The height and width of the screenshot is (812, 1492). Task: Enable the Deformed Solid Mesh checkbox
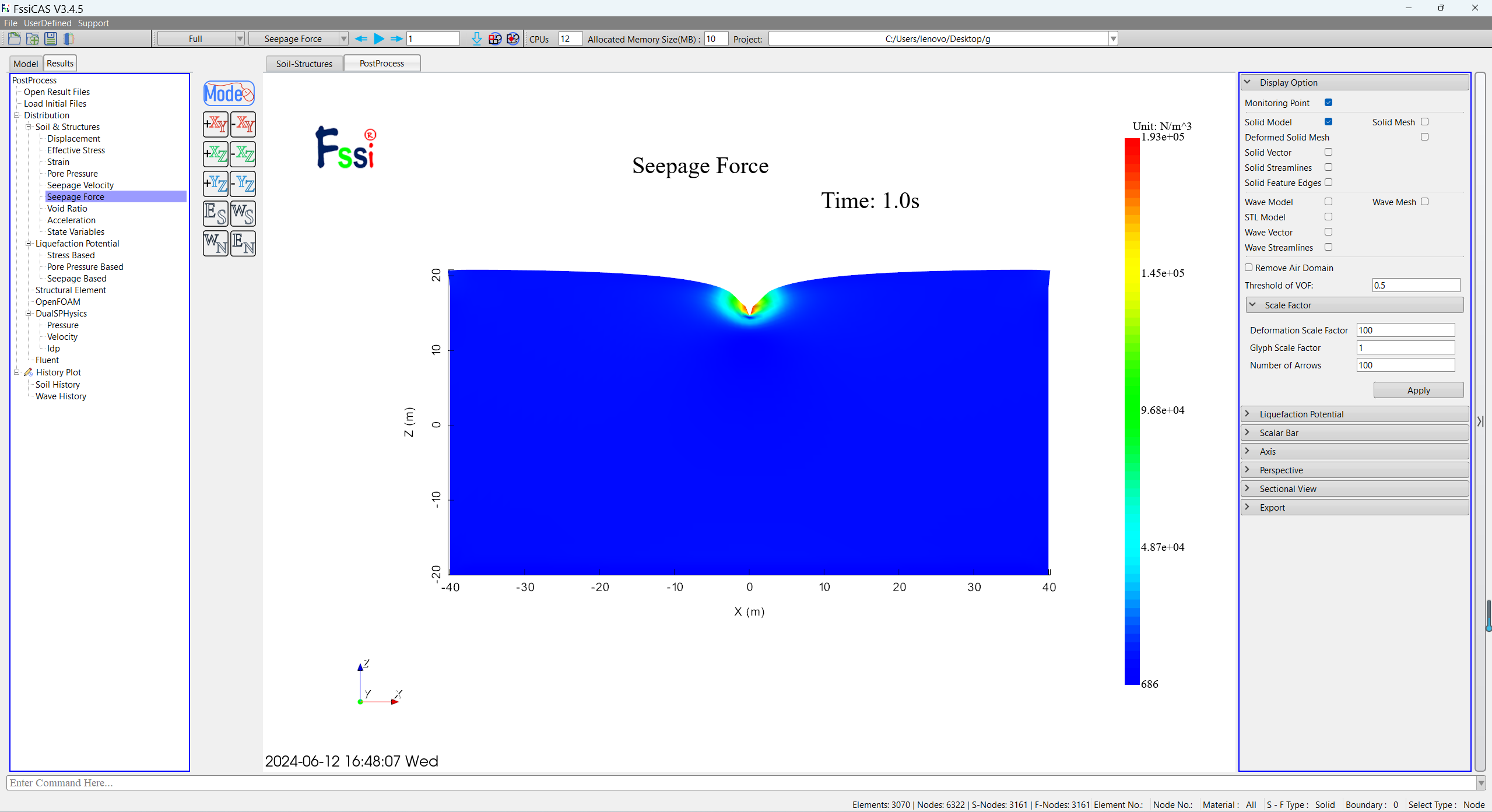tap(1424, 137)
